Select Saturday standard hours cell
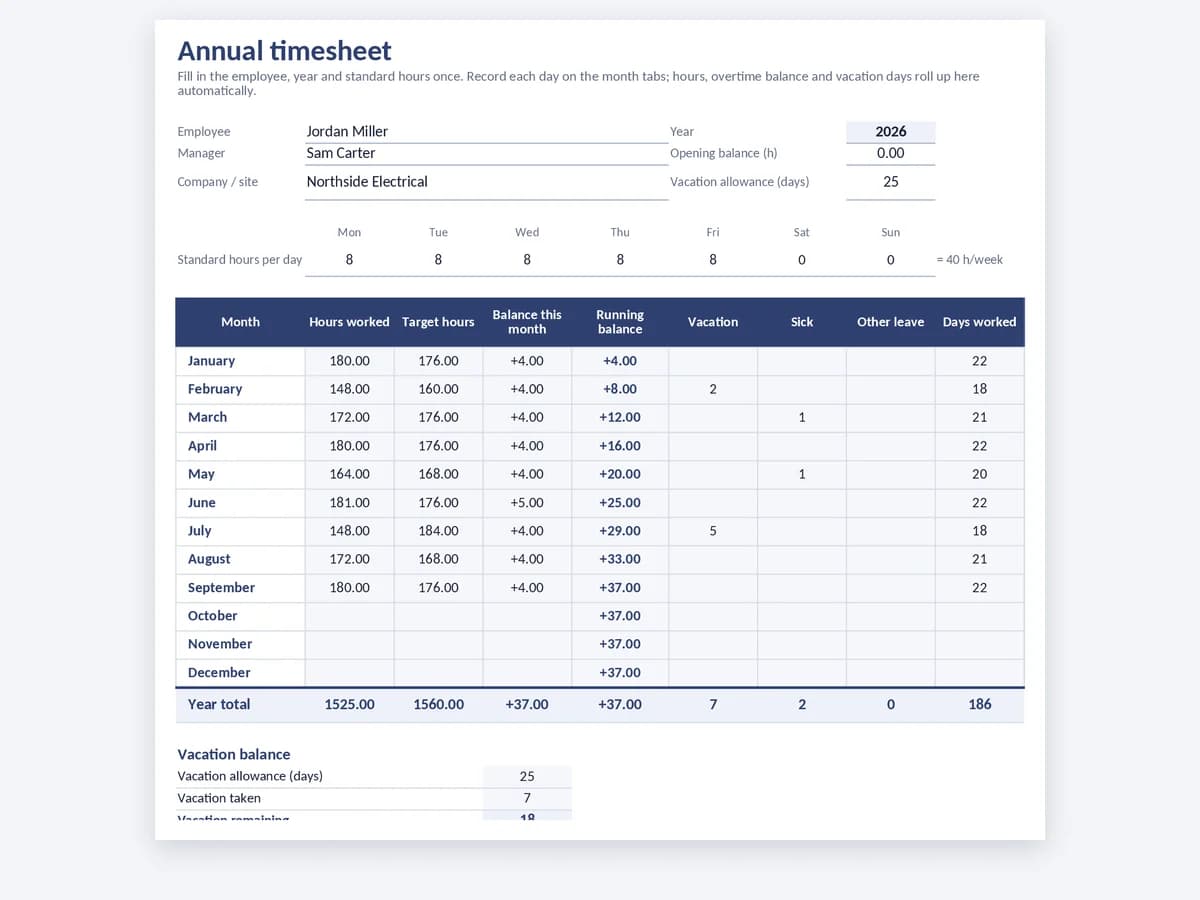 802,260
